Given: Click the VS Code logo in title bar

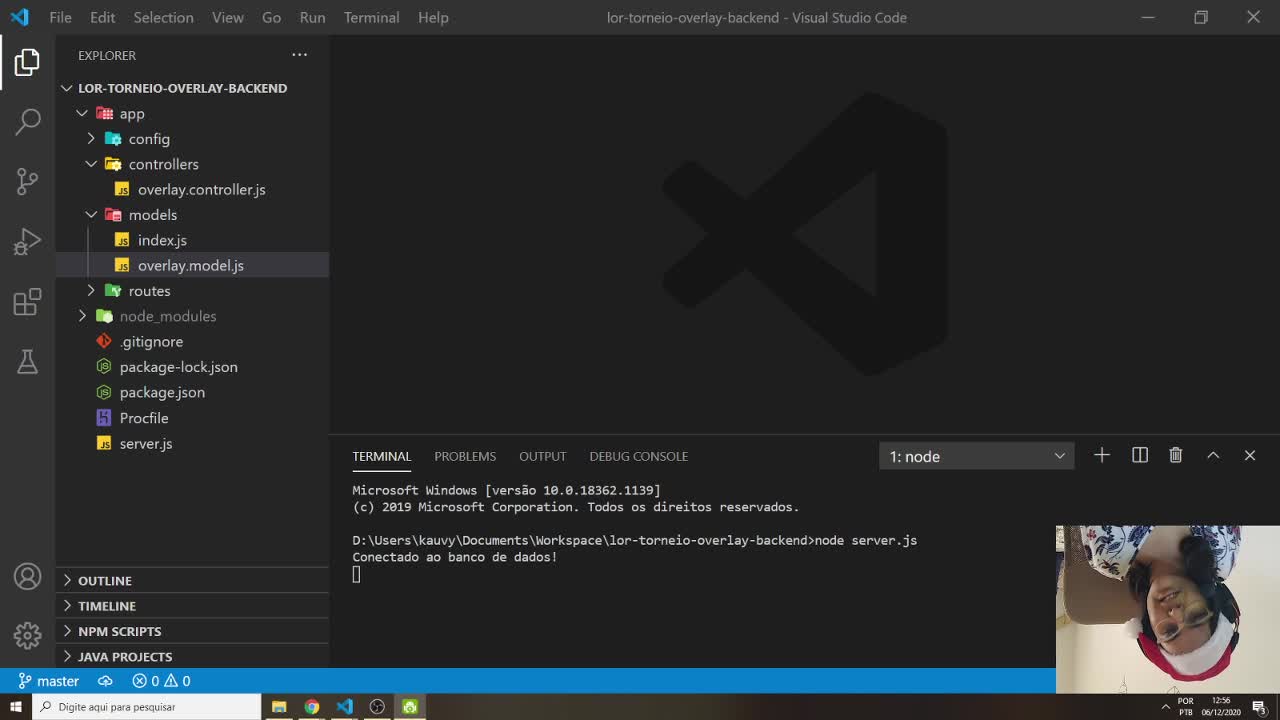Looking at the screenshot, I should (x=19, y=17).
